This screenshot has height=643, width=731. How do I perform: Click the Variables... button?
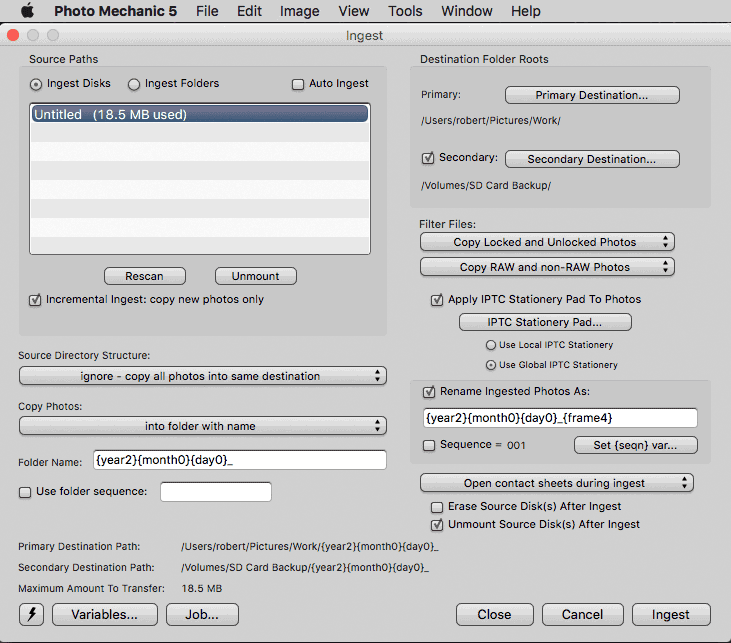tap(105, 615)
